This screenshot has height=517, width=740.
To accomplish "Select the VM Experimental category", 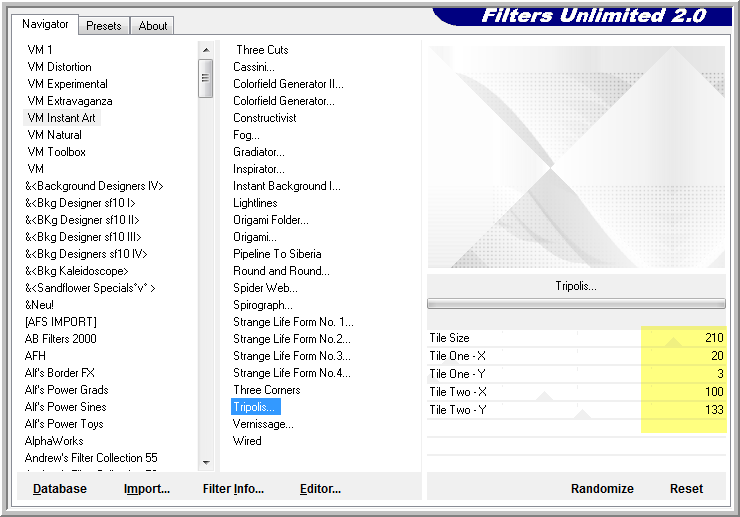I will [x=67, y=84].
